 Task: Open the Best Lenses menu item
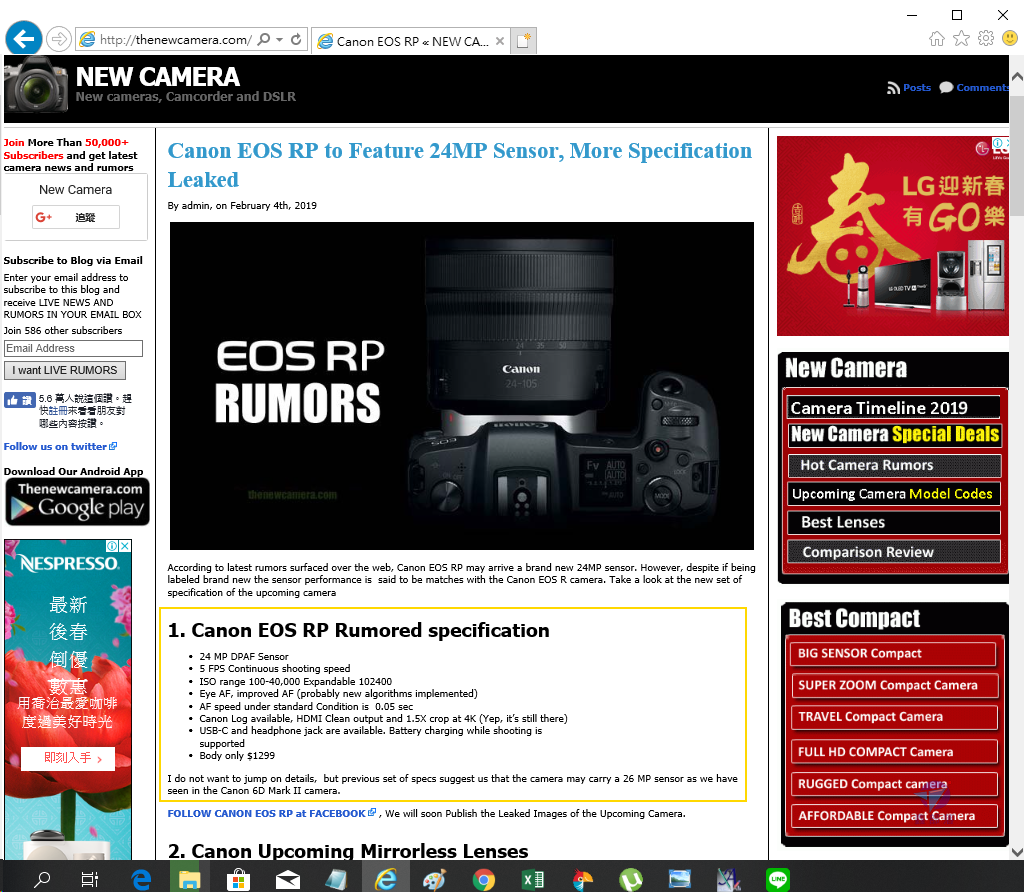tap(893, 522)
